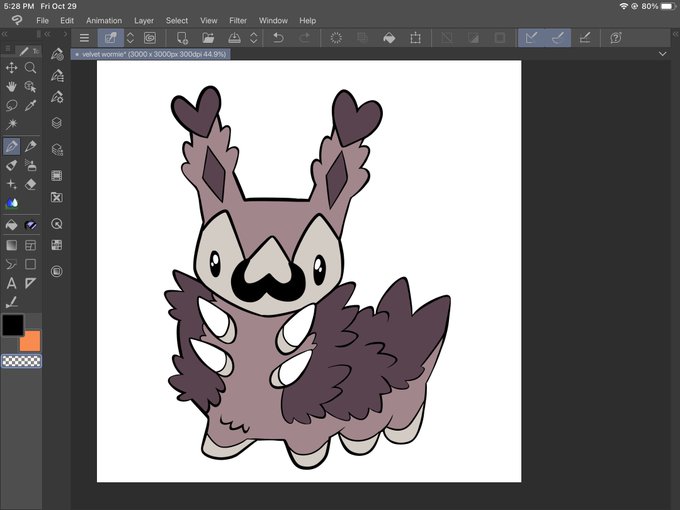Screen dimensions: 680x510
Task: Select the Hand move-canvas tool
Action: pyautogui.click(x=12, y=87)
